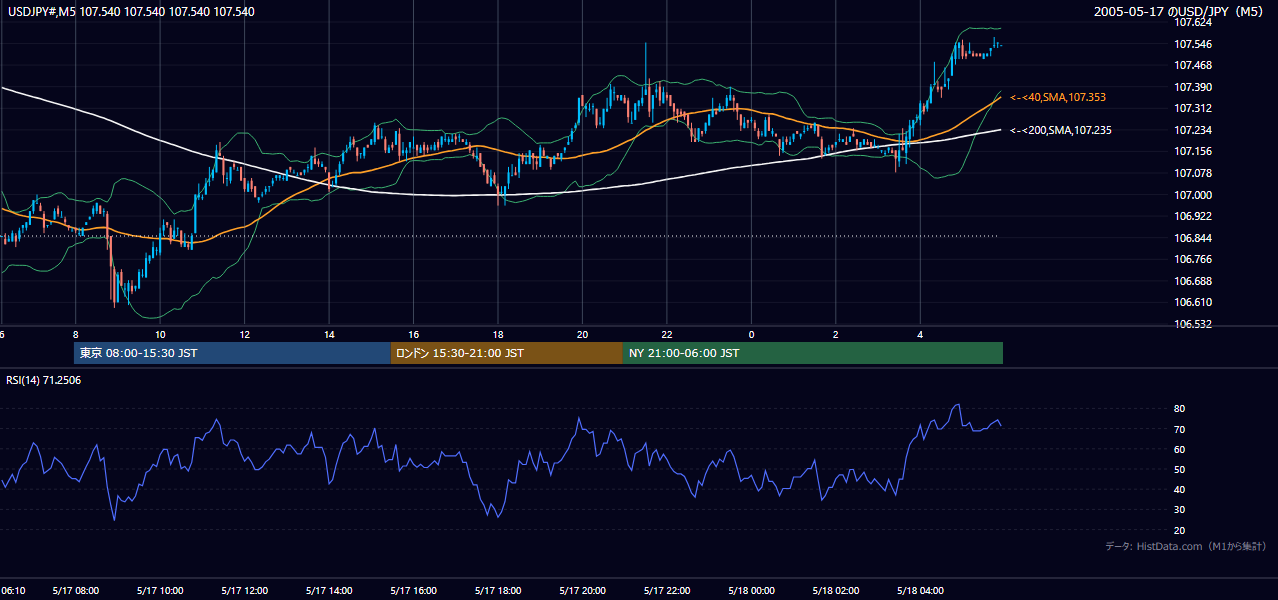1278x600 pixels.
Task: Click hour label 22 under the price chart
Action: (667, 334)
